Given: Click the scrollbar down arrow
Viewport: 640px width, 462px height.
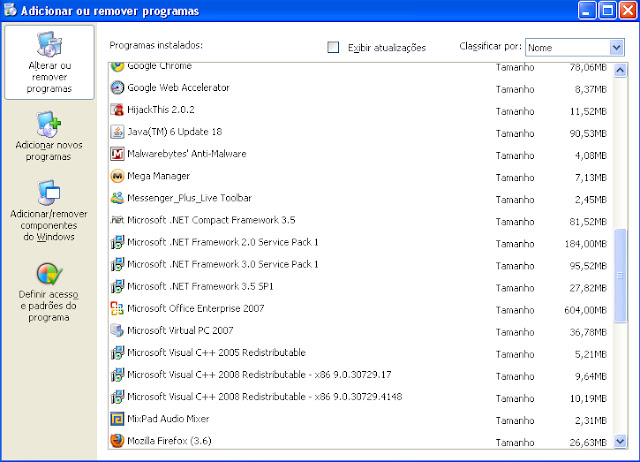Looking at the screenshot, I should pos(620,441).
